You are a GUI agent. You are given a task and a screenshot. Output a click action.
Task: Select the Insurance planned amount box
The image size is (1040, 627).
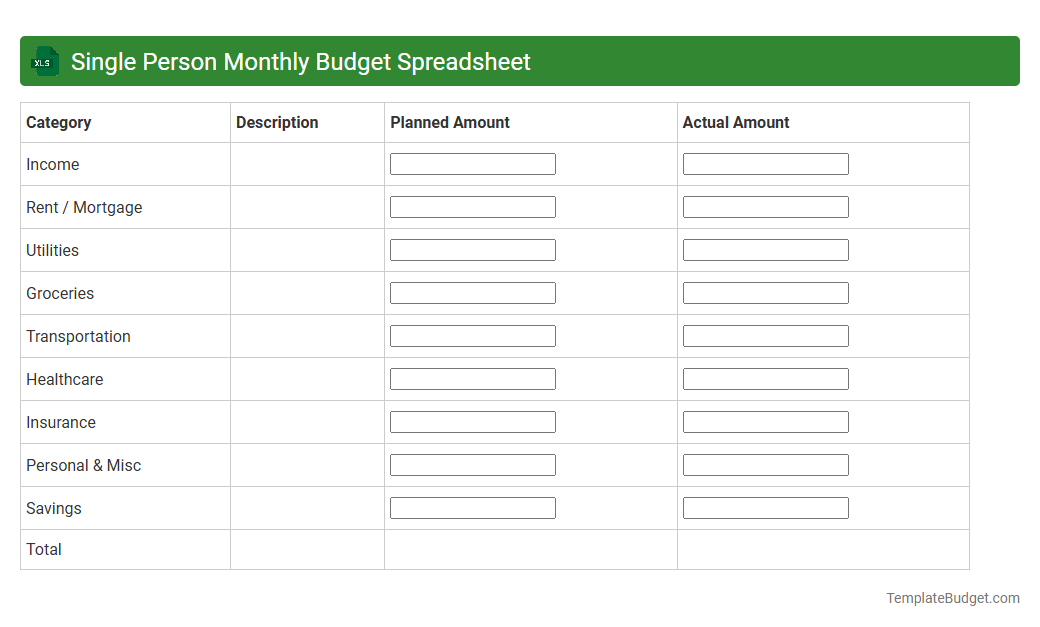(x=473, y=421)
